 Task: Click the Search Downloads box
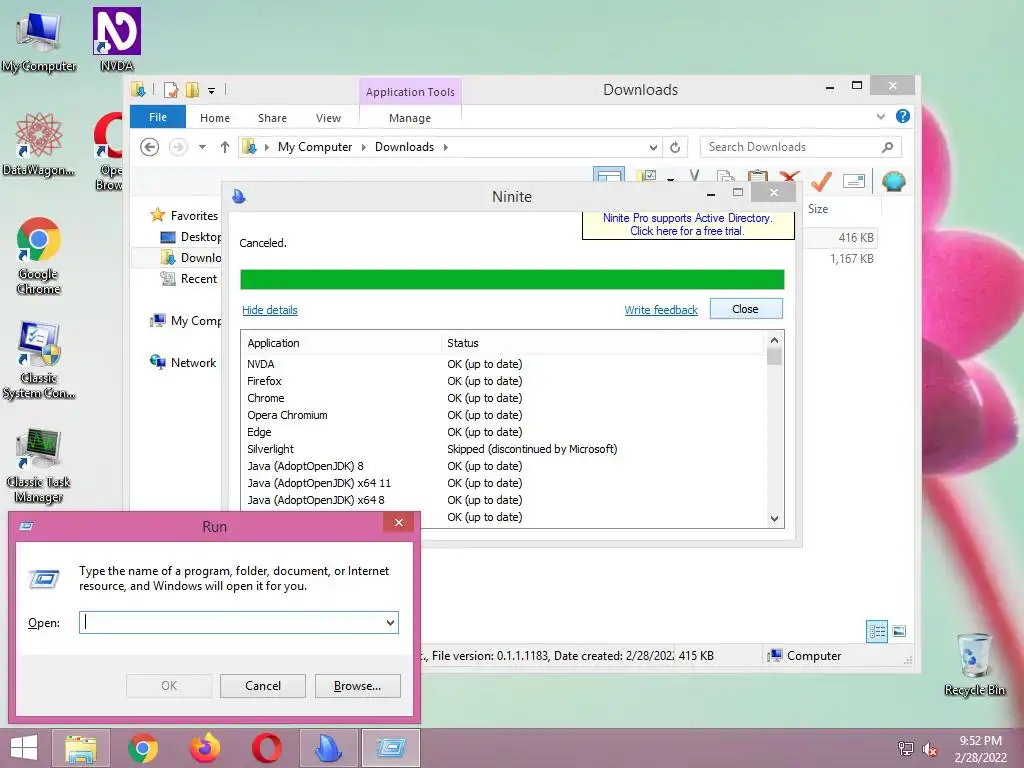pyautogui.click(x=801, y=147)
